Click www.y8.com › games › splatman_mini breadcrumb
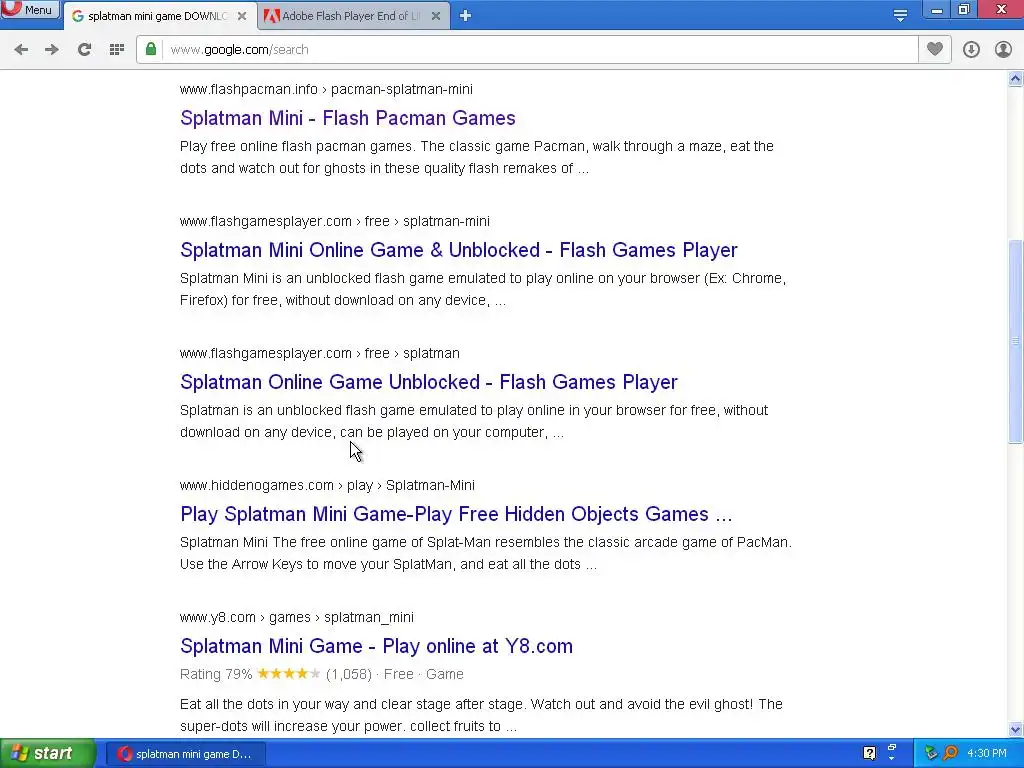The width and height of the screenshot is (1024, 768). click(296, 617)
